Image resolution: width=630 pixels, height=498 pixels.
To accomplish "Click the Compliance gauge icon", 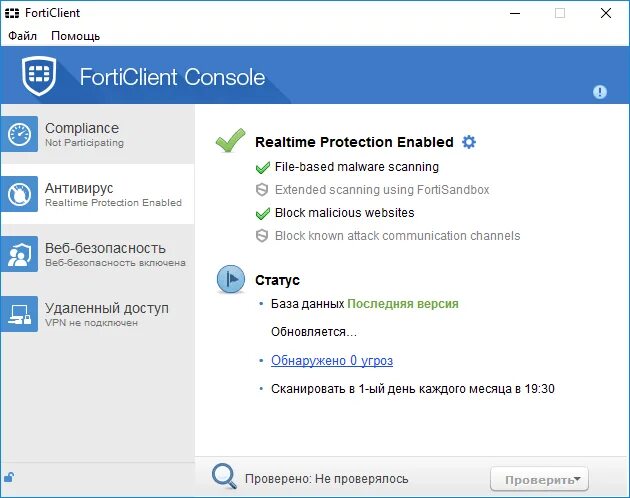I will pyautogui.click(x=20, y=134).
